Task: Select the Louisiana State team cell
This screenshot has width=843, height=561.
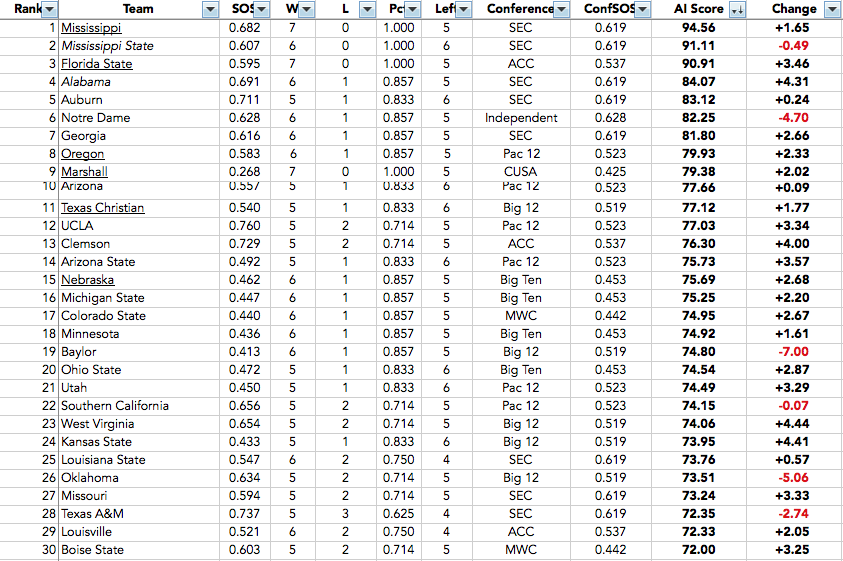Action: [139, 460]
